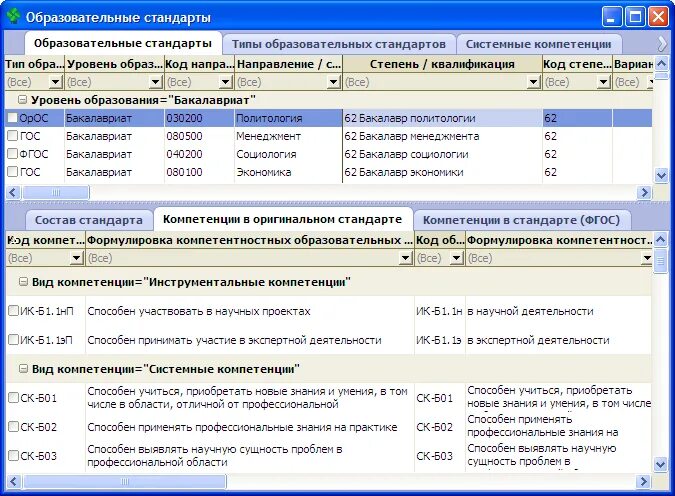Tick the checkbox for ОрОС Политология row

13,118
